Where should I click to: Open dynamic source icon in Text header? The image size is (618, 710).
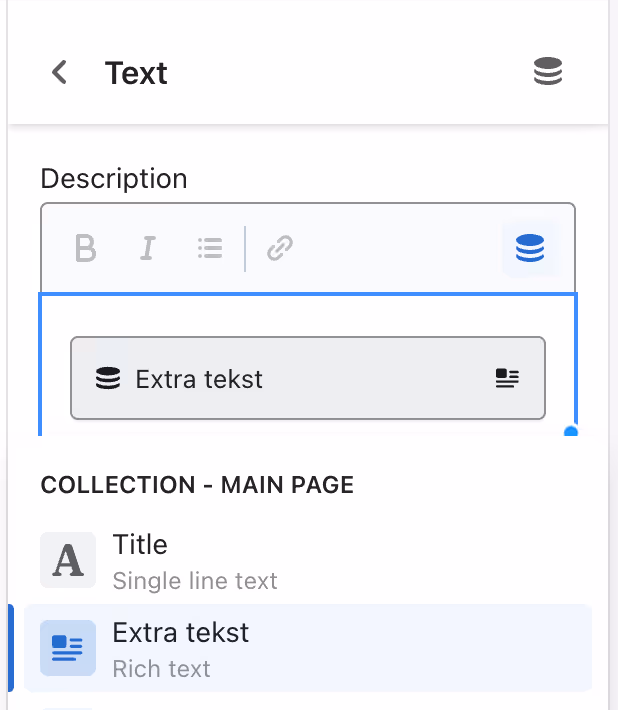(548, 71)
